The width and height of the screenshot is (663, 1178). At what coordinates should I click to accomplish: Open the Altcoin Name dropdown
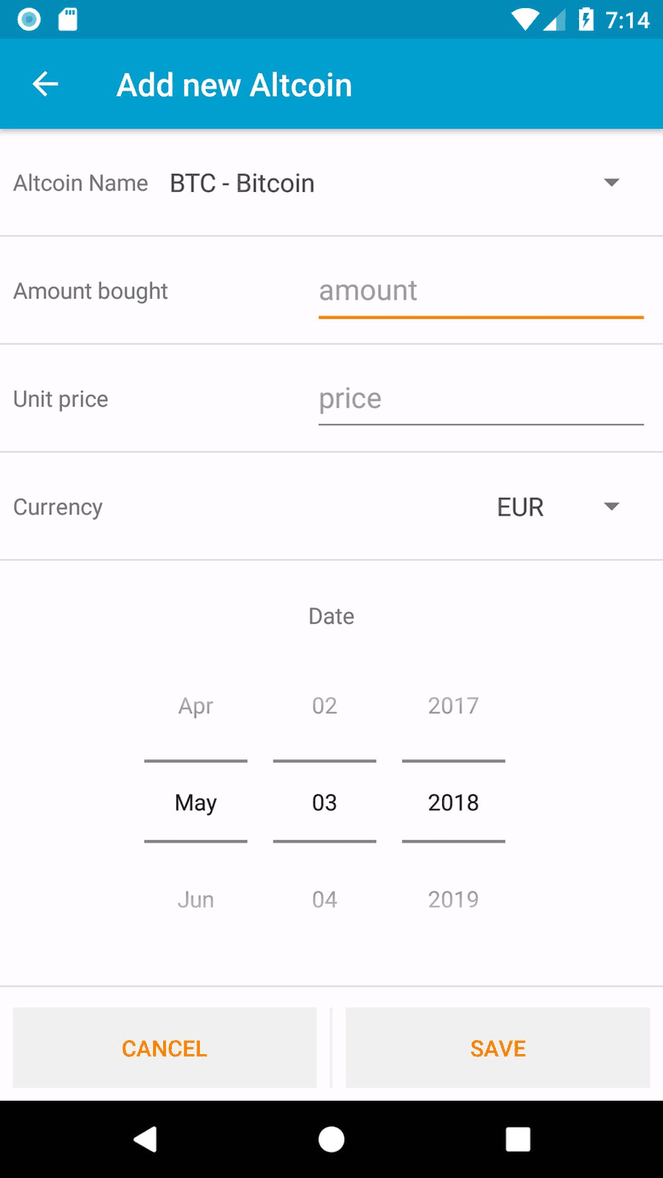tap(610, 182)
